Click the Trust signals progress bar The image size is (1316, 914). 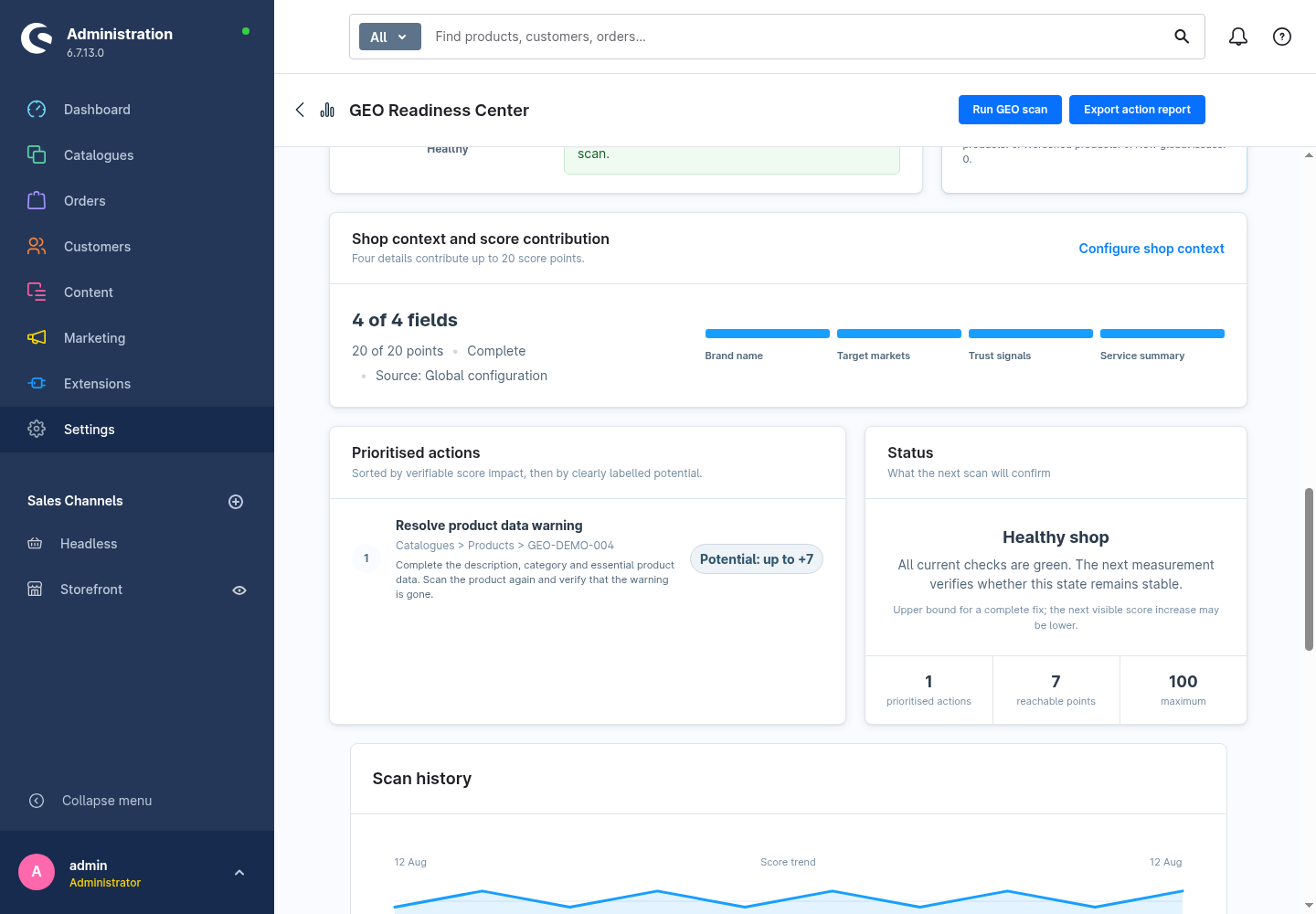[x=1031, y=334]
